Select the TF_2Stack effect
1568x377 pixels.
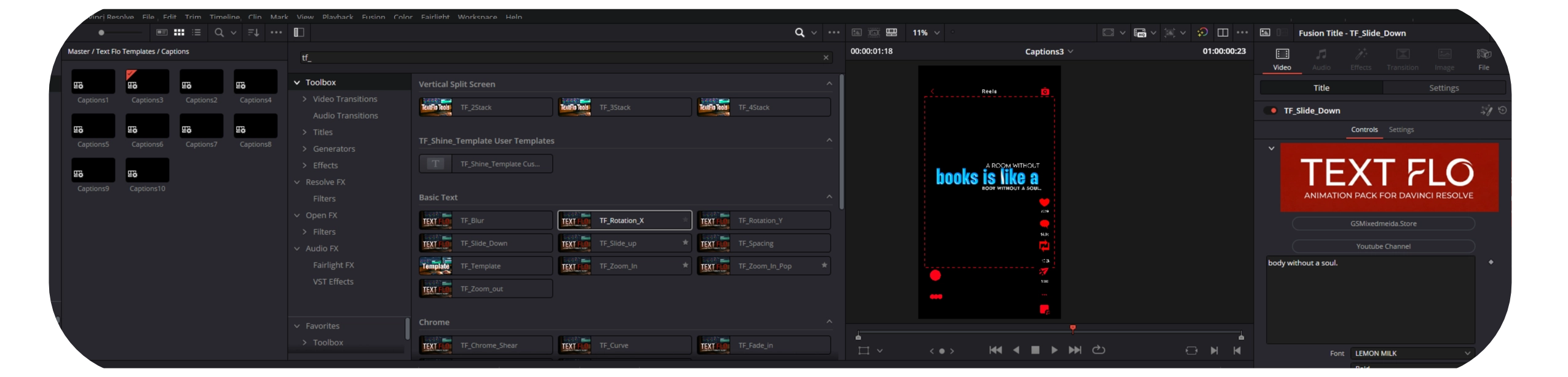point(486,107)
